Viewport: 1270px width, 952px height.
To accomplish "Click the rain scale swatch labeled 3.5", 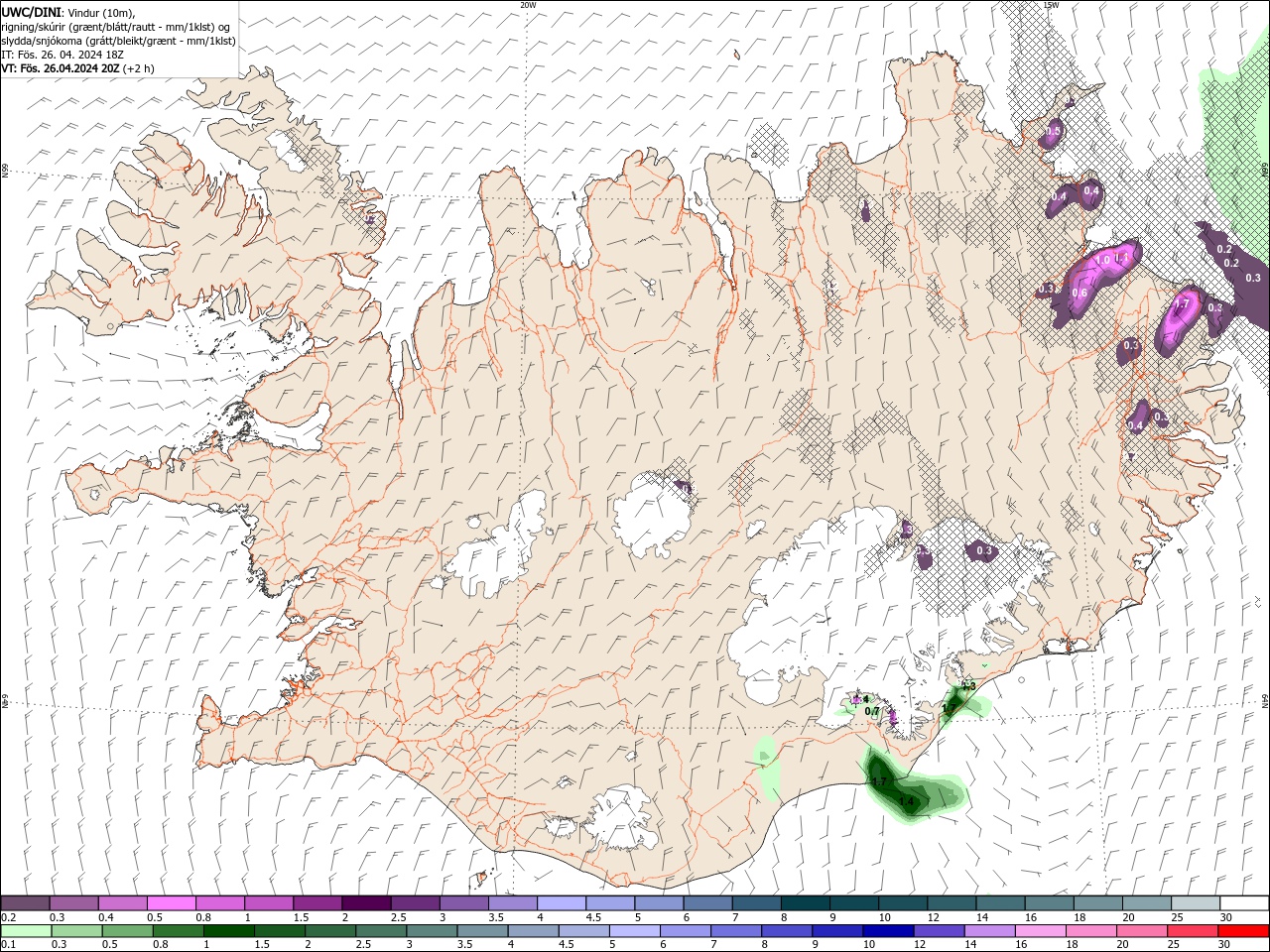I will pos(482,931).
